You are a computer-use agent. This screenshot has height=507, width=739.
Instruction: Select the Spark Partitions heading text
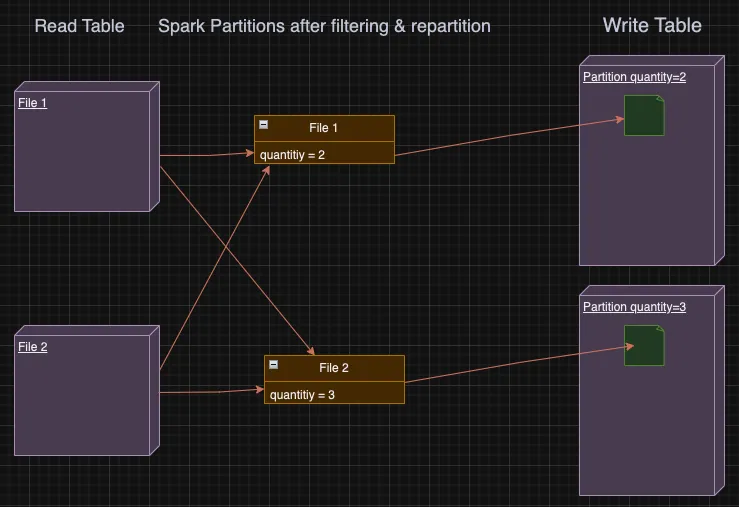pyautogui.click(x=324, y=26)
